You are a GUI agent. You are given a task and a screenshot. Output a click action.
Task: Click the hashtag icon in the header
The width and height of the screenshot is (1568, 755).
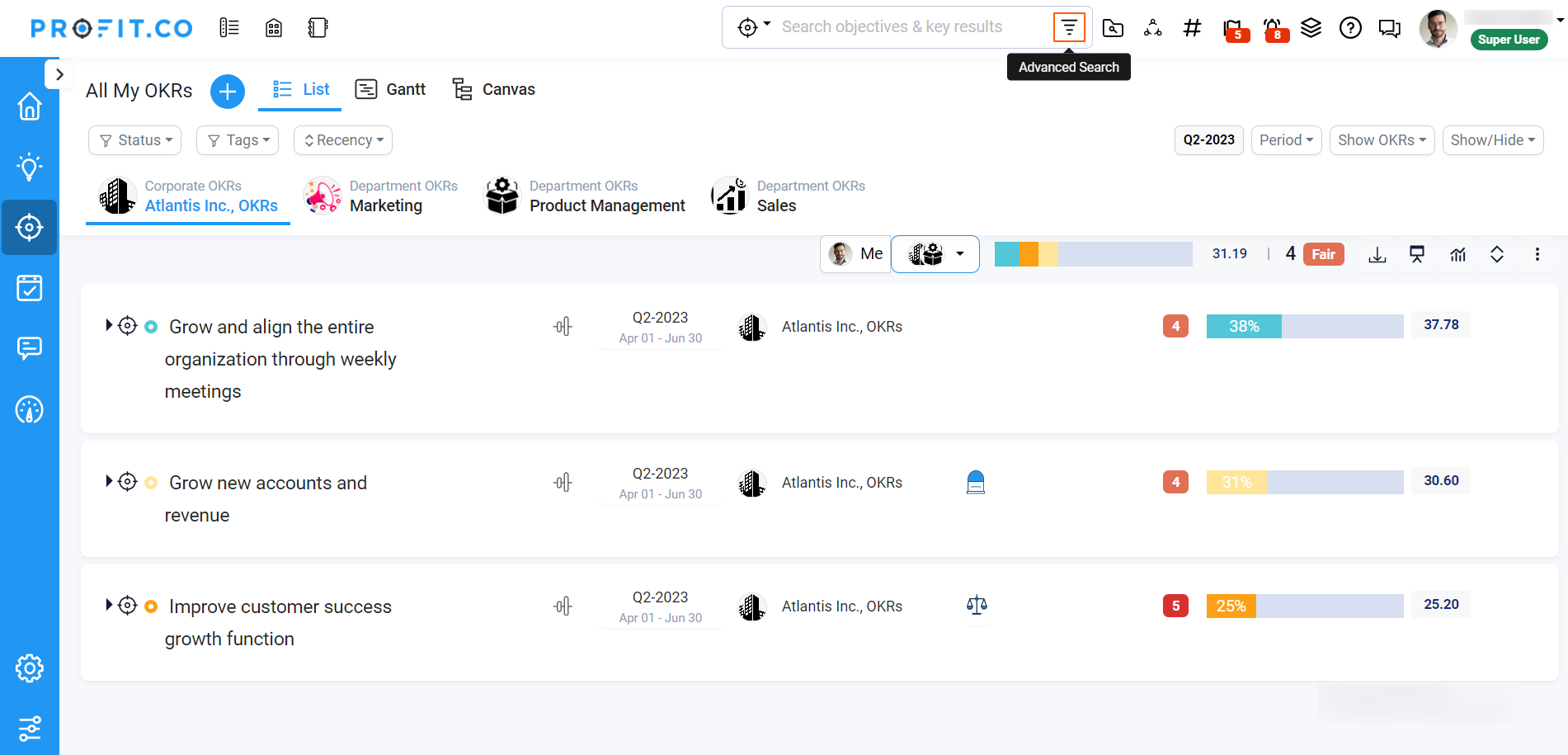[1192, 28]
